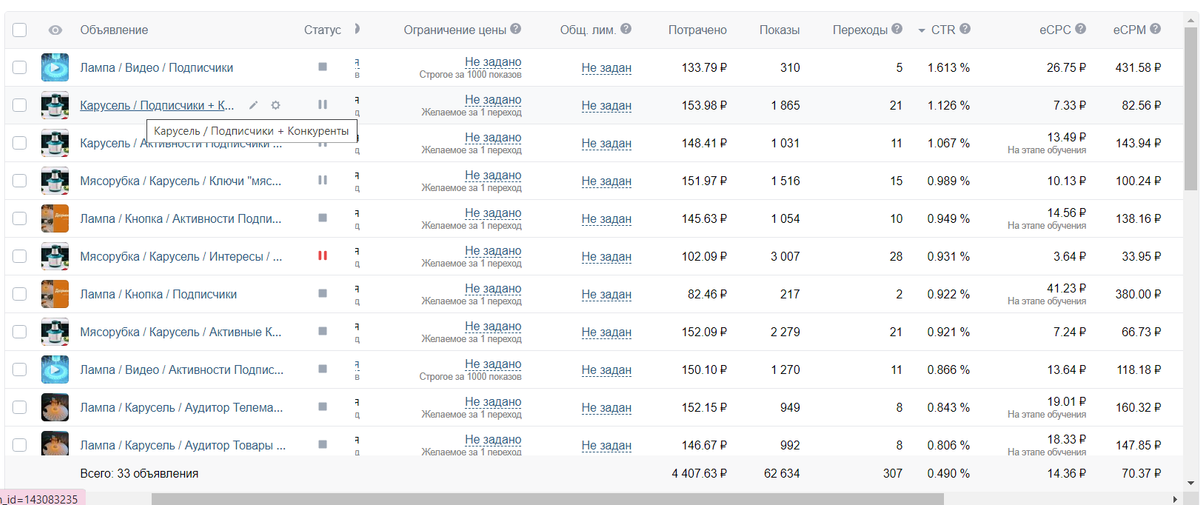Edit the Не задано price limit for Лампа / Видео / Подписчики
The image size is (1200, 505).
coord(493,62)
